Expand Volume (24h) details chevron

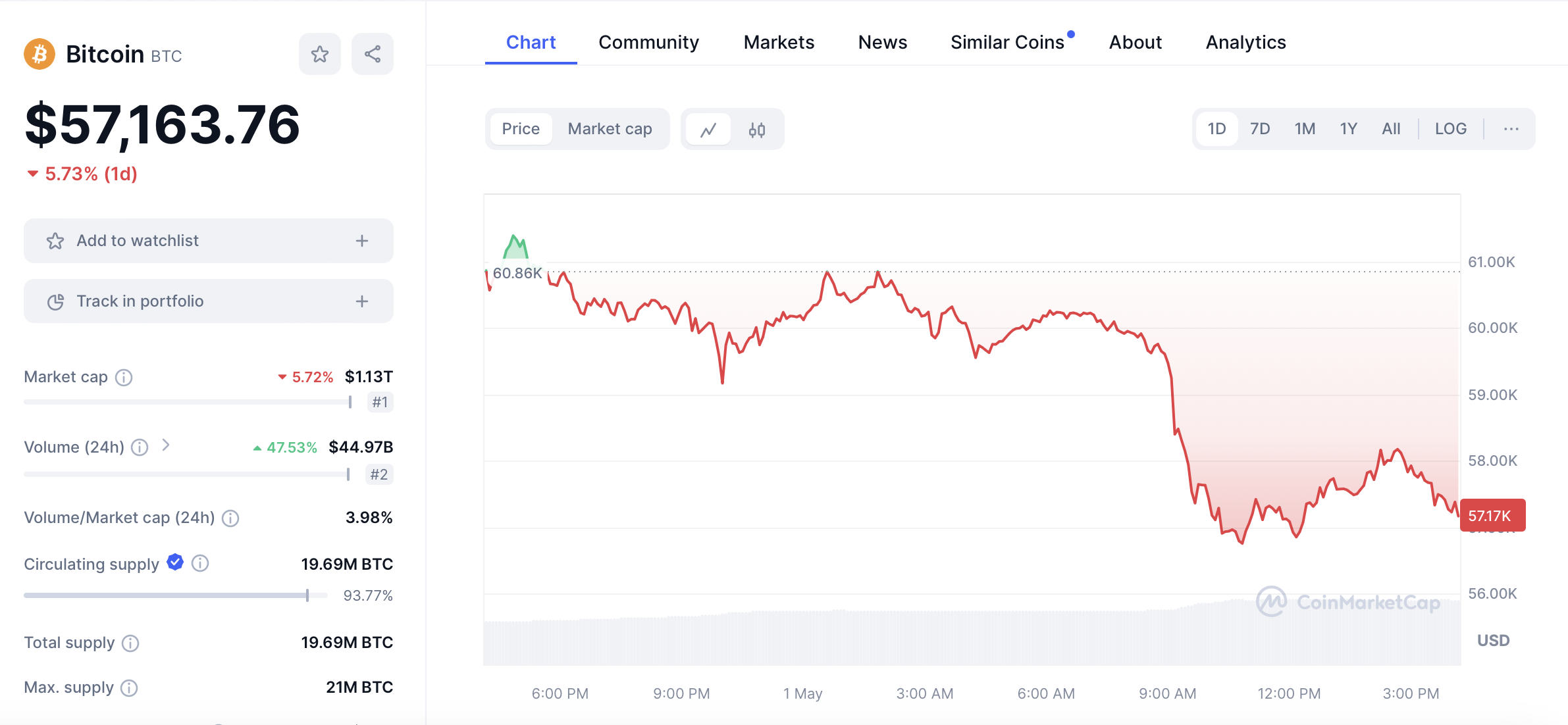(x=166, y=446)
